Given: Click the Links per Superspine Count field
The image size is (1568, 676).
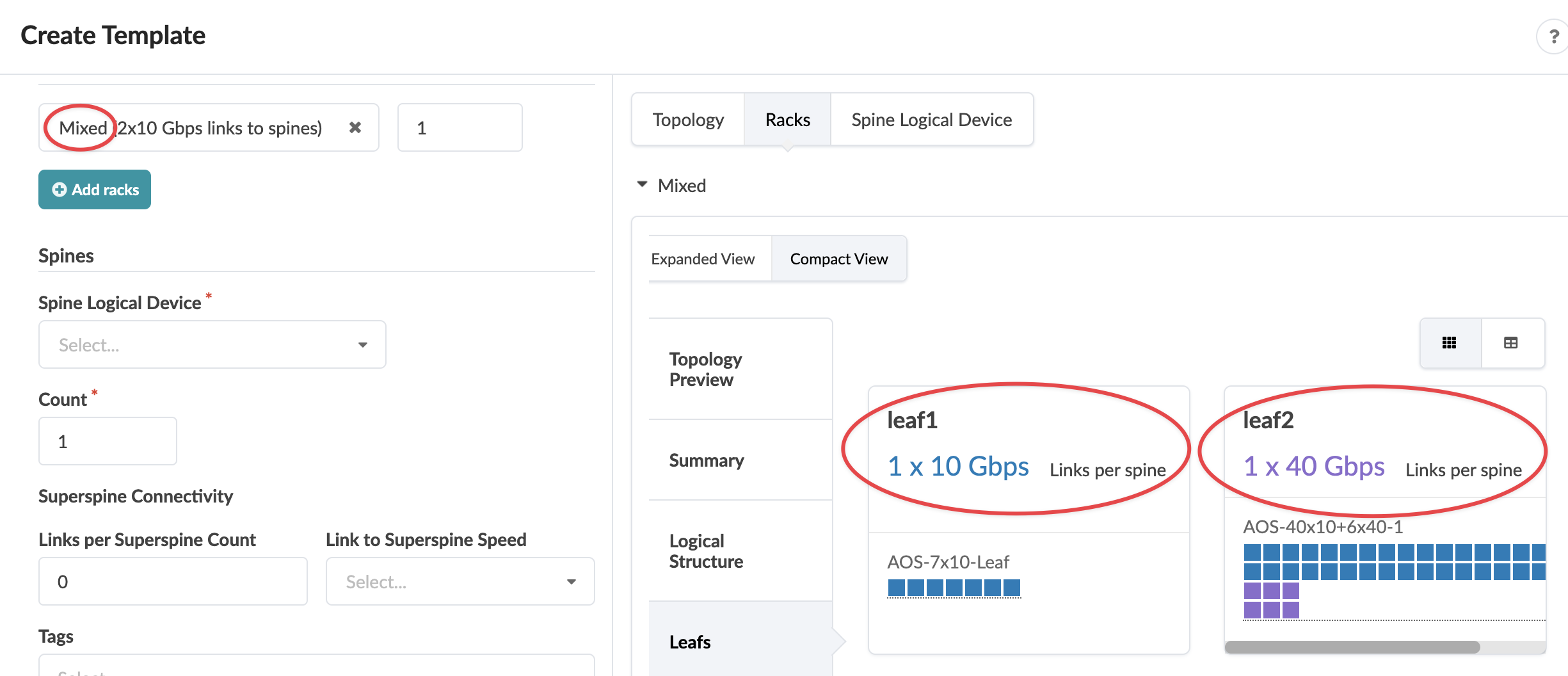Looking at the screenshot, I should click(x=173, y=581).
